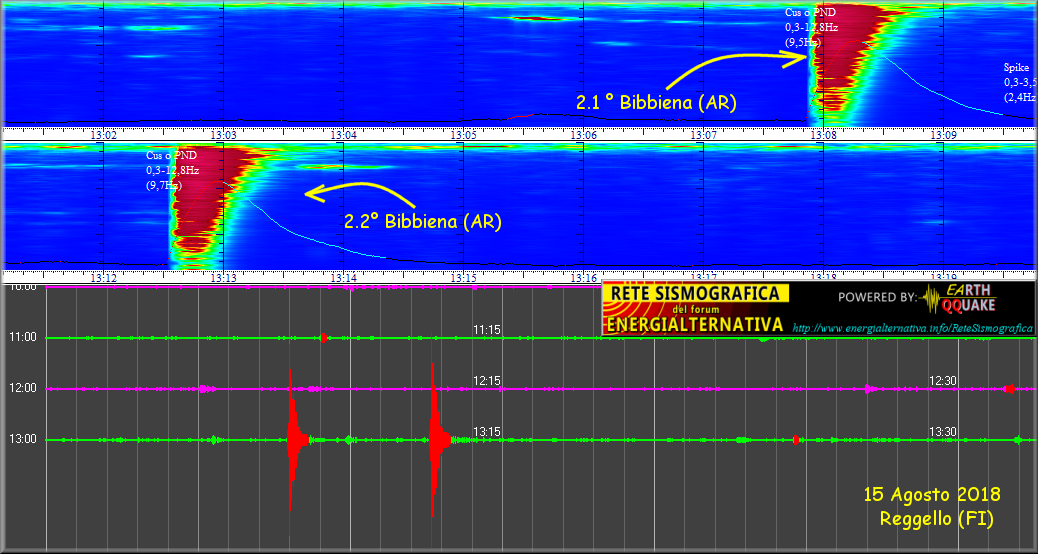
Task: Select the 13:00 helicorder row label
Action: pyautogui.click(x=22, y=439)
